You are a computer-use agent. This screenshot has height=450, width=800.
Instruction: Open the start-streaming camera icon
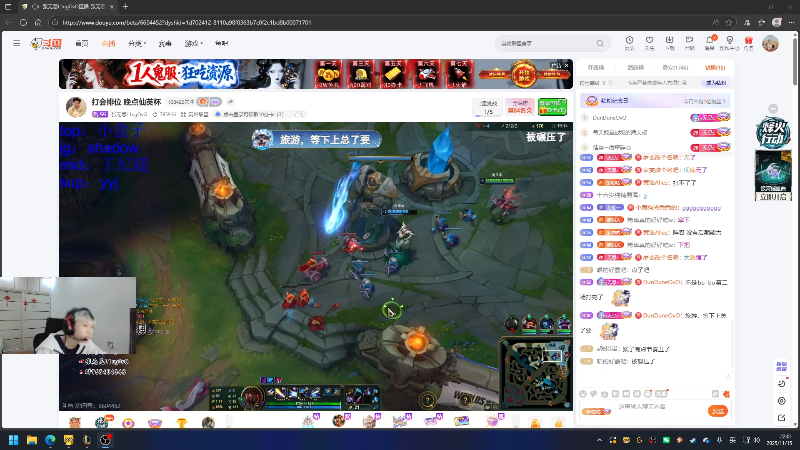[x=689, y=43]
